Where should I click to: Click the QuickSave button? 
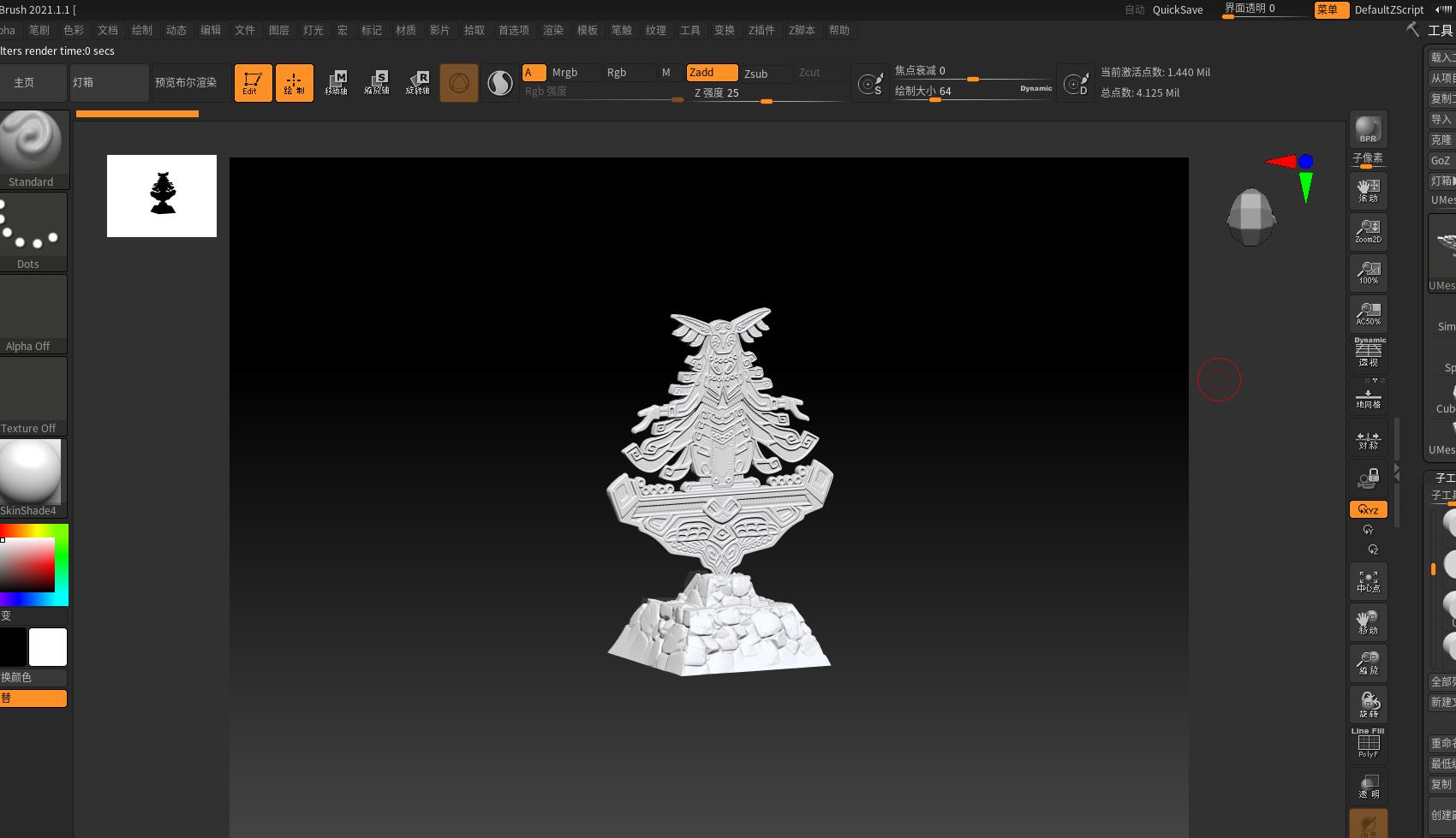(x=1177, y=9)
